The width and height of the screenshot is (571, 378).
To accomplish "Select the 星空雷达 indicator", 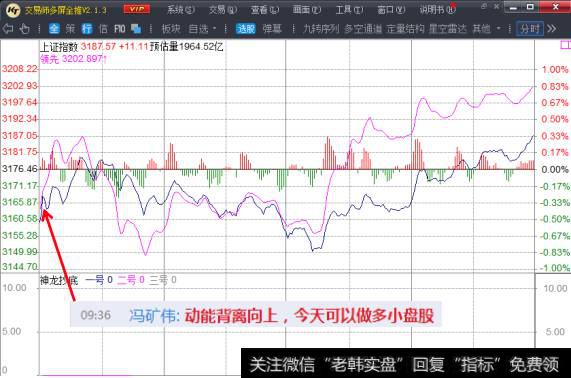I will pos(447,29).
